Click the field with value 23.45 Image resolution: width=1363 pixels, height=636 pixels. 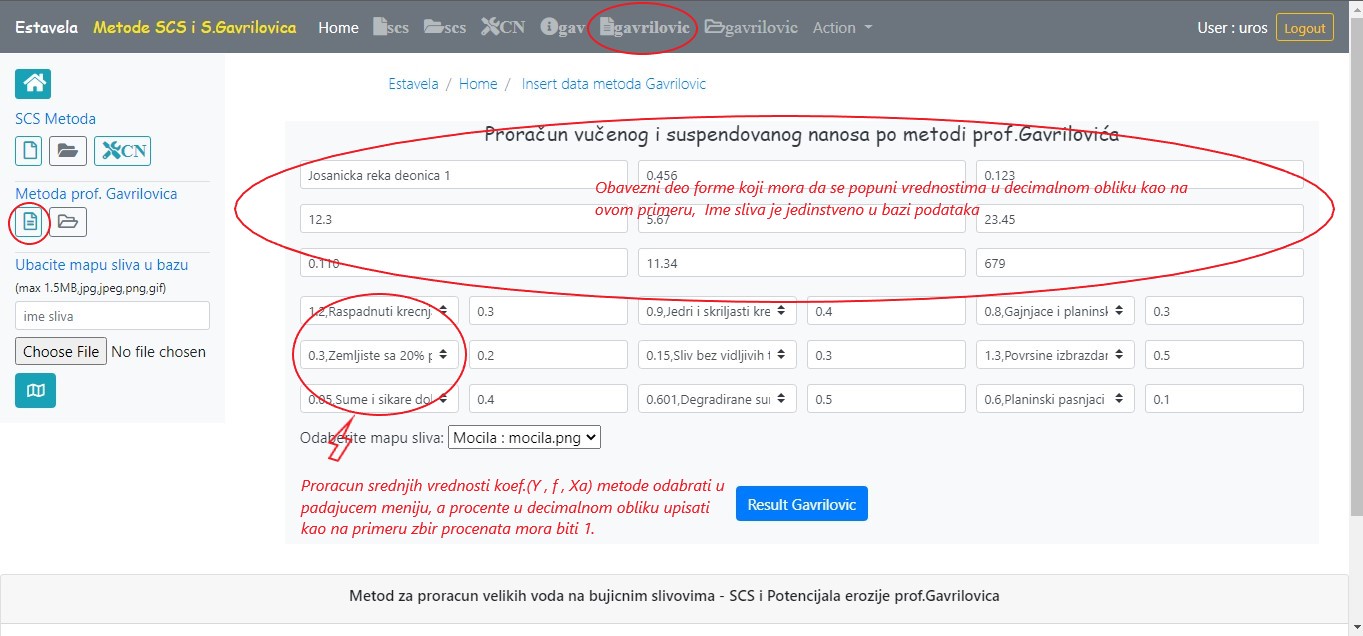[1140, 219]
